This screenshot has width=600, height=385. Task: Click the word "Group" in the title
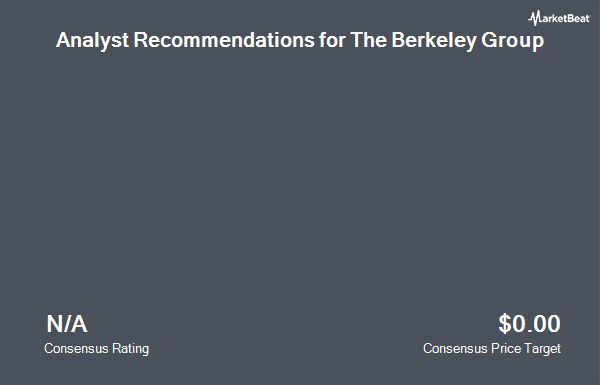coord(512,41)
